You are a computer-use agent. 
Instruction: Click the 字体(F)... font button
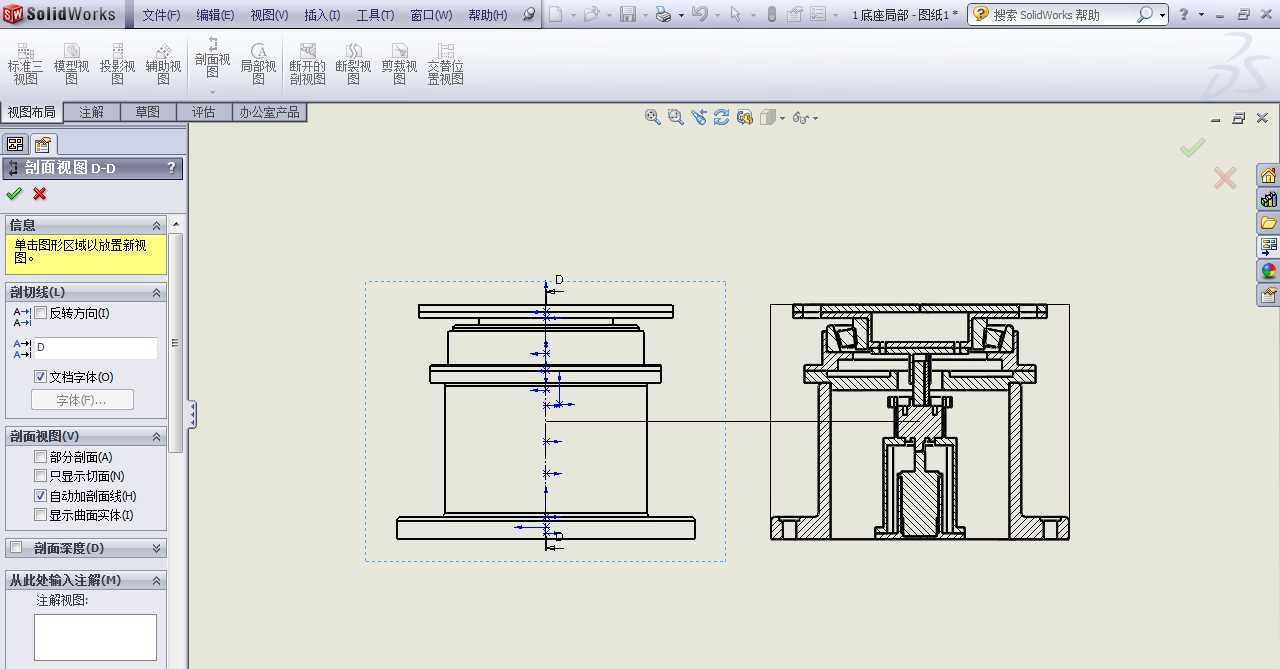point(82,400)
